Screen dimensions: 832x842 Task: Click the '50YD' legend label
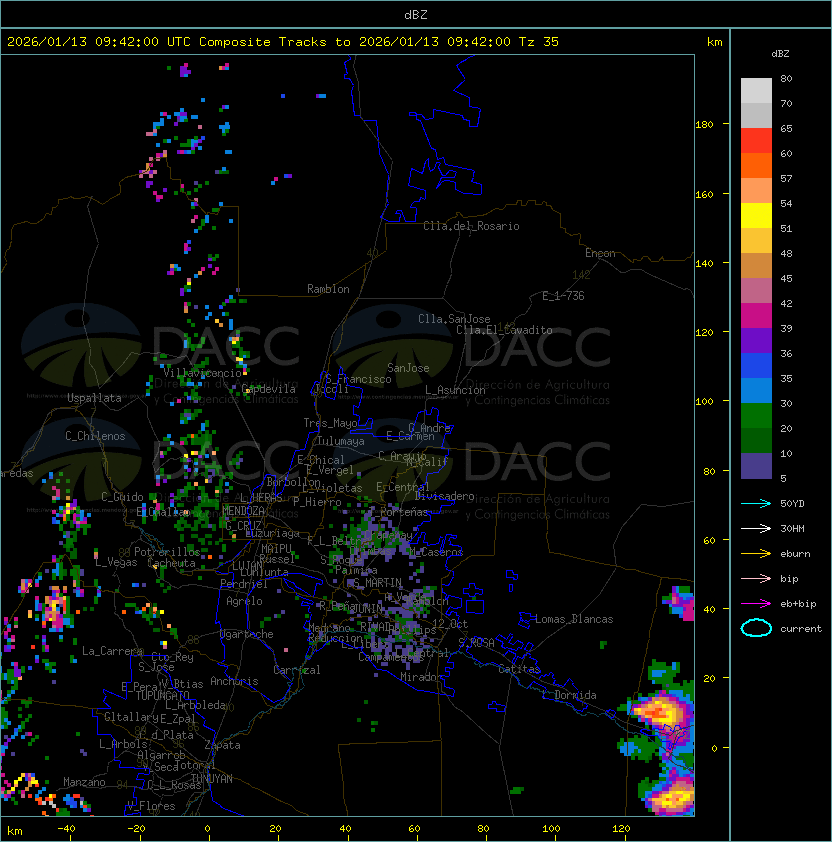[x=792, y=504]
